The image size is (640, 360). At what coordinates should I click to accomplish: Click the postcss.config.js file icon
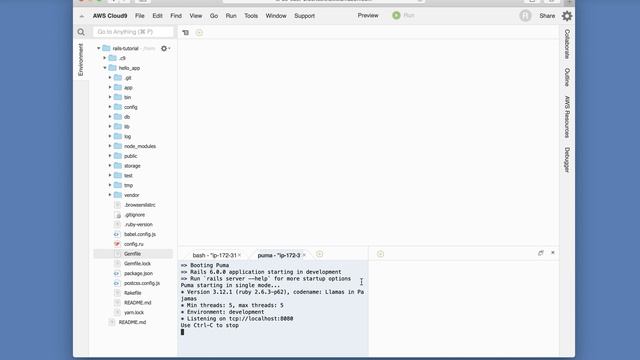pyautogui.click(x=117, y=283)
